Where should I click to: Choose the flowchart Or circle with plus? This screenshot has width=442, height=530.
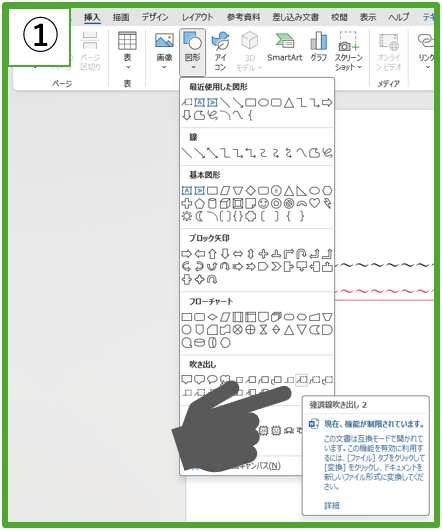point(250,330)
